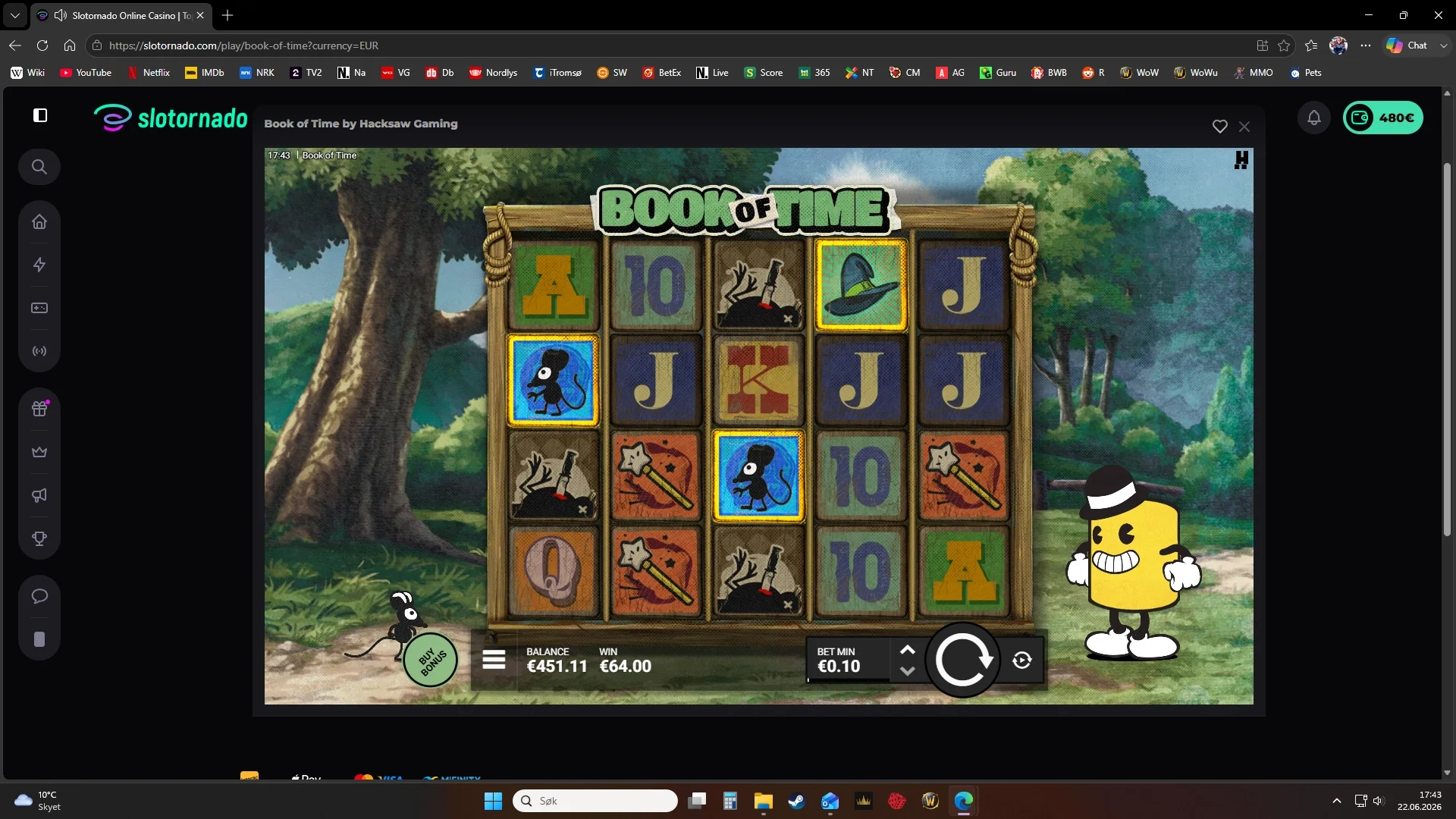
Task: Open the gift box bonuses icon
Action: pos(39,409)
